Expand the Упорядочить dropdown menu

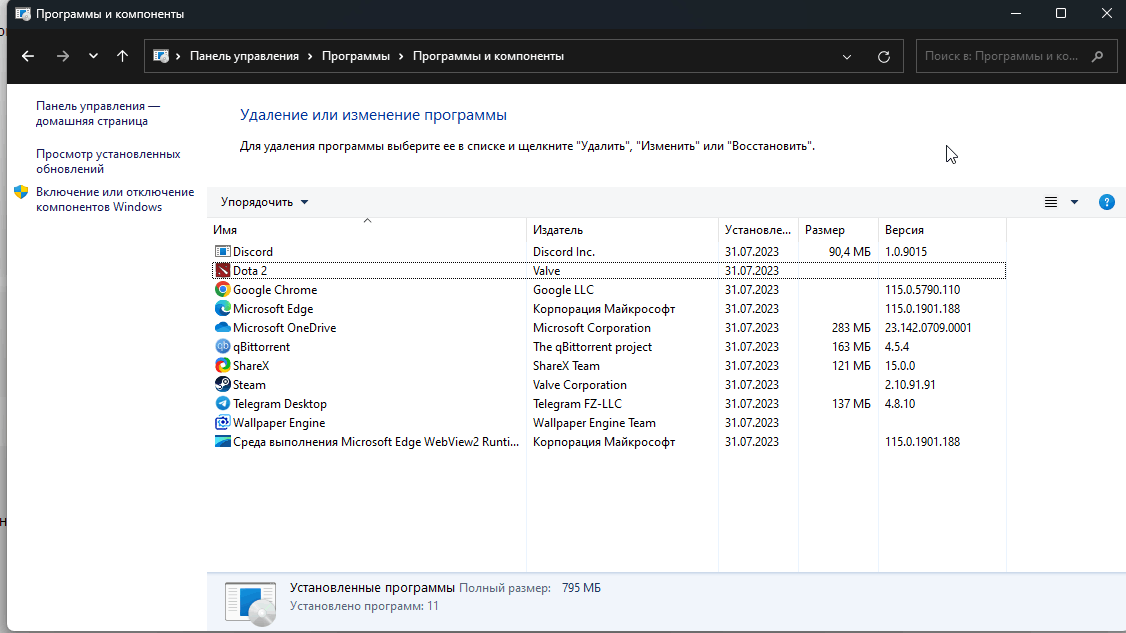[x=264, y=202]
